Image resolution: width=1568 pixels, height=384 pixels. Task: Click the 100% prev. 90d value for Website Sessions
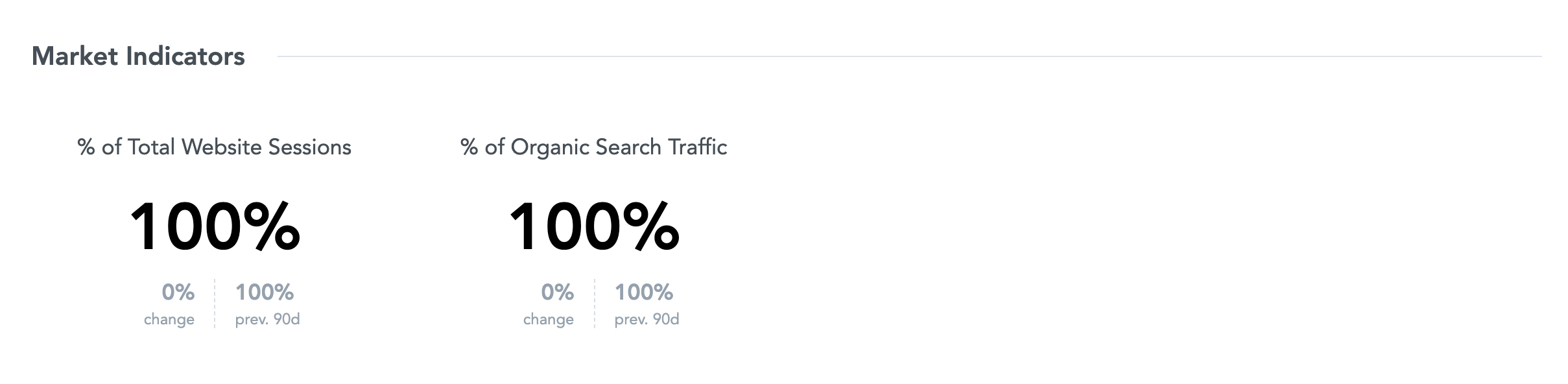[x=265, y=292]
